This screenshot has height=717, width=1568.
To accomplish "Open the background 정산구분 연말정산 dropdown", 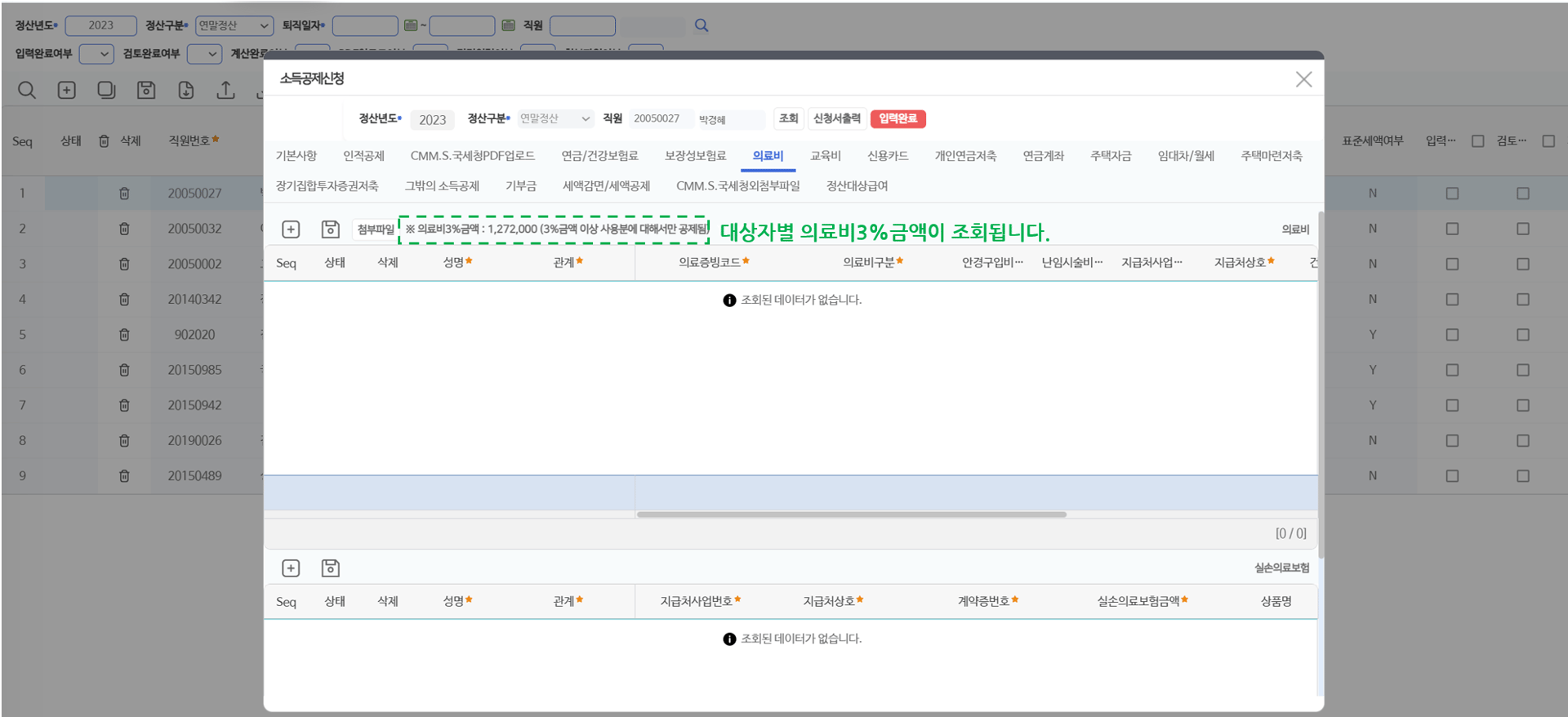I will (x=234, y=25).
